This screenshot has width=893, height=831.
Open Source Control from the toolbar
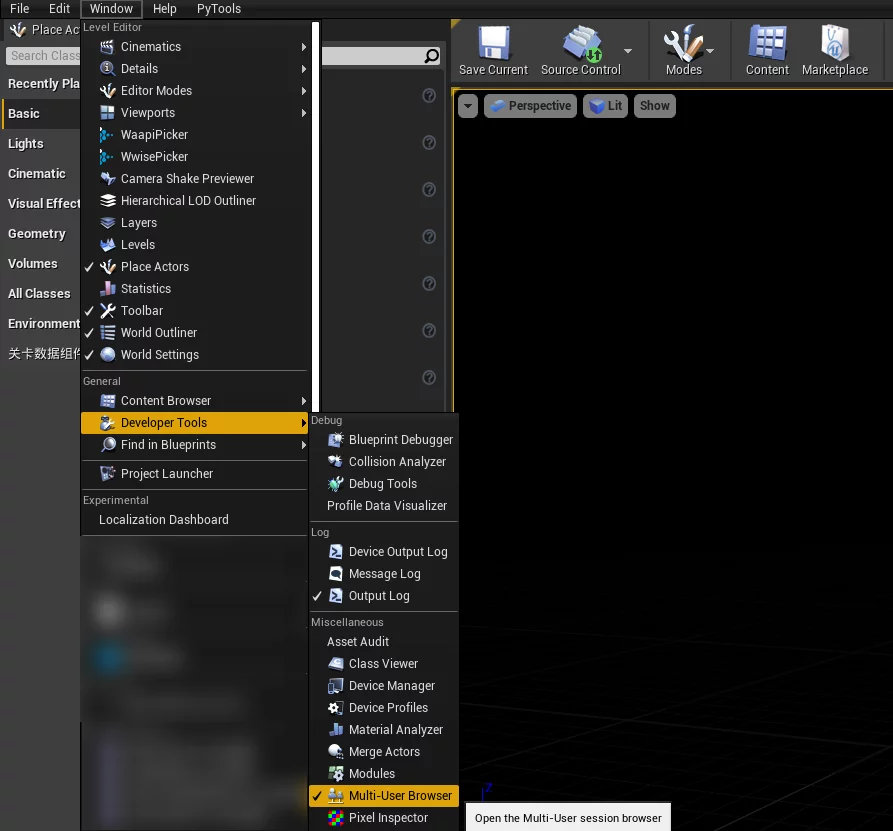coord(580,50)
